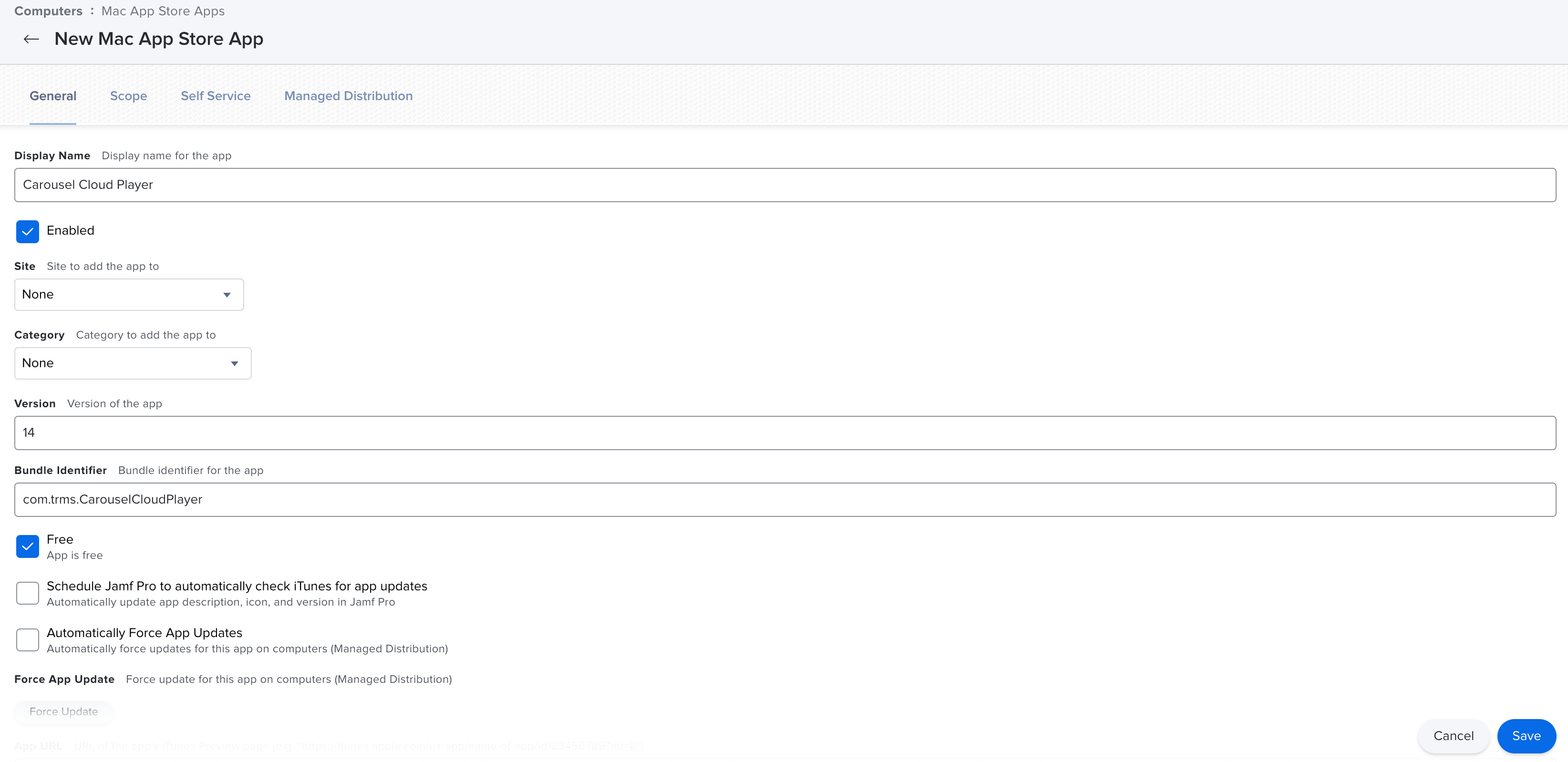Click the 'Bundle identifier for the app' hint
1568x762 pixels.
(191, 471)
